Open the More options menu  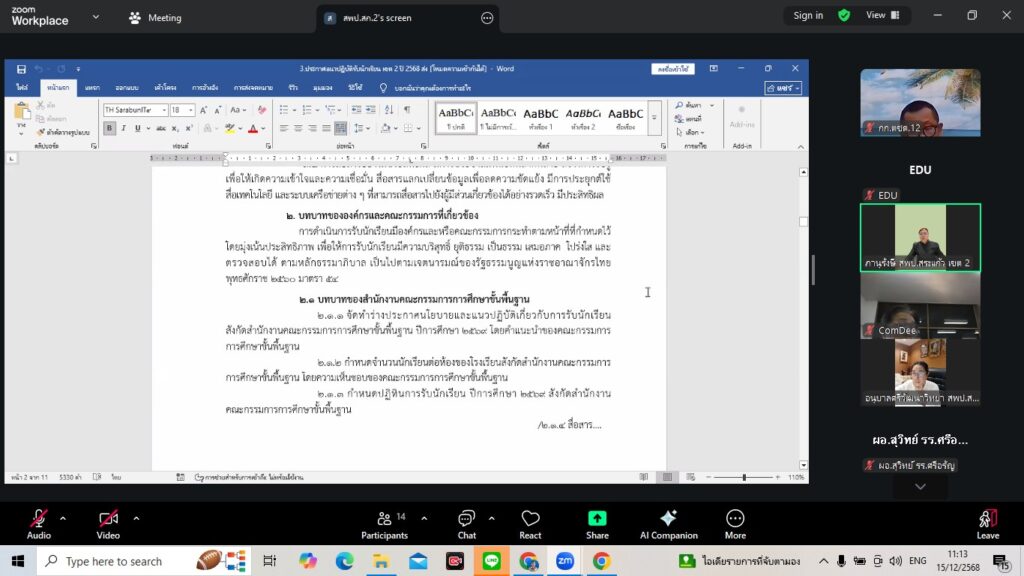click(735, 523)
